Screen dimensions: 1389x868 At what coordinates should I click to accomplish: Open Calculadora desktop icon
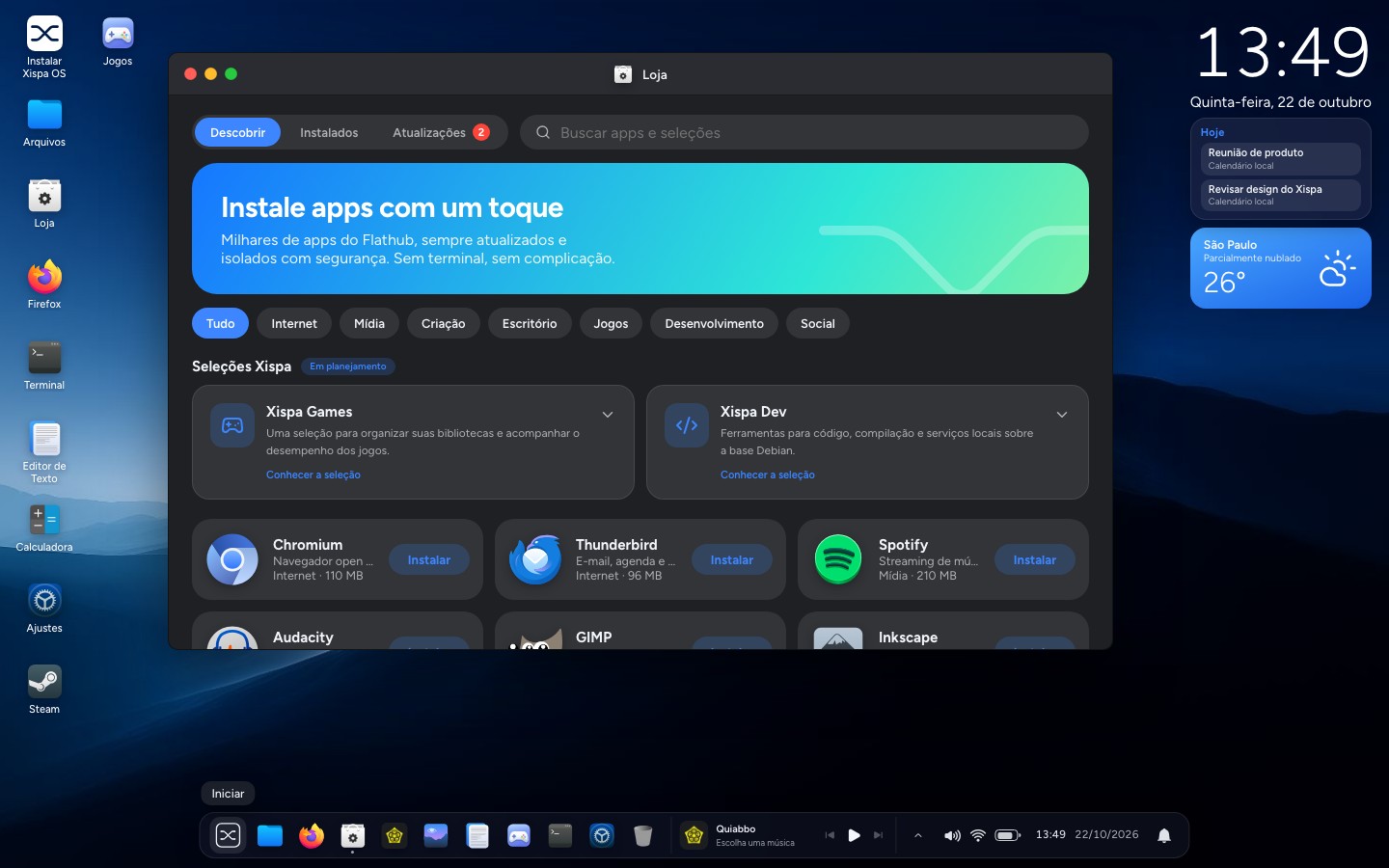click(x=44, y=527)
